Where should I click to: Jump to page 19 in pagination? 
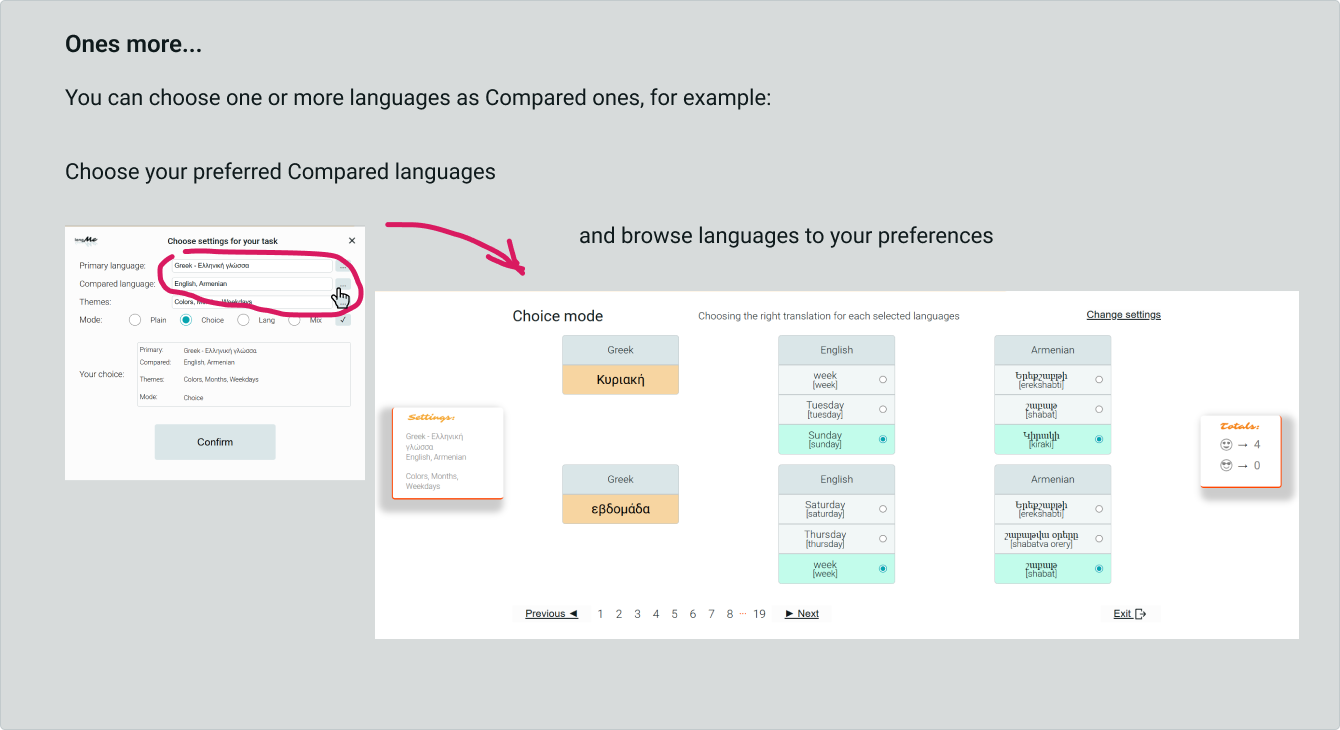(x=760, y=614)
